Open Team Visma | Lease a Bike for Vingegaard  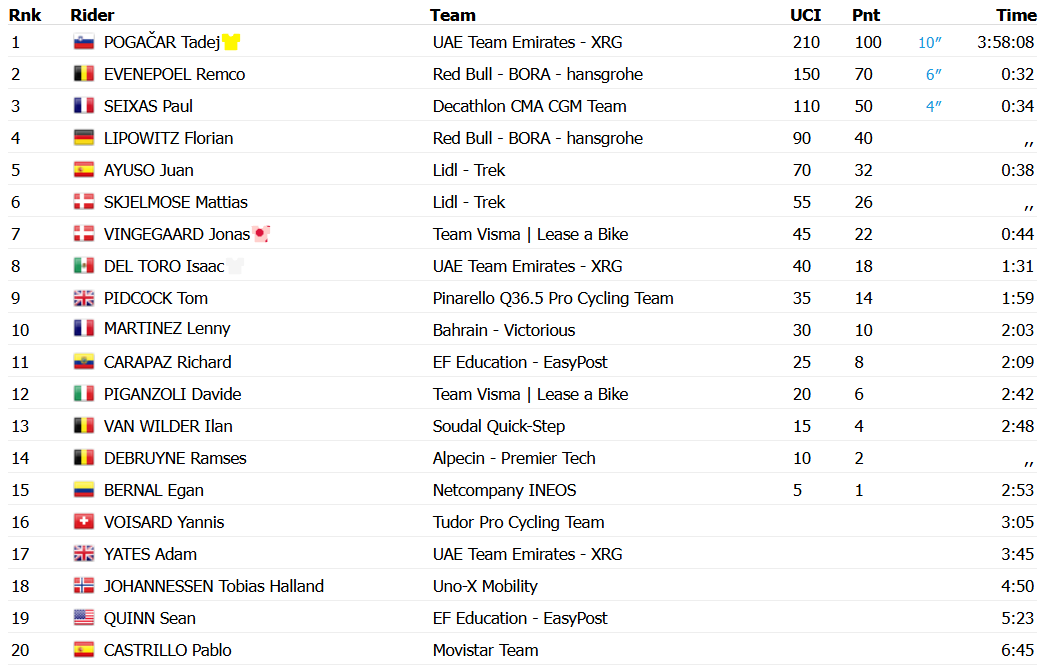530,234
